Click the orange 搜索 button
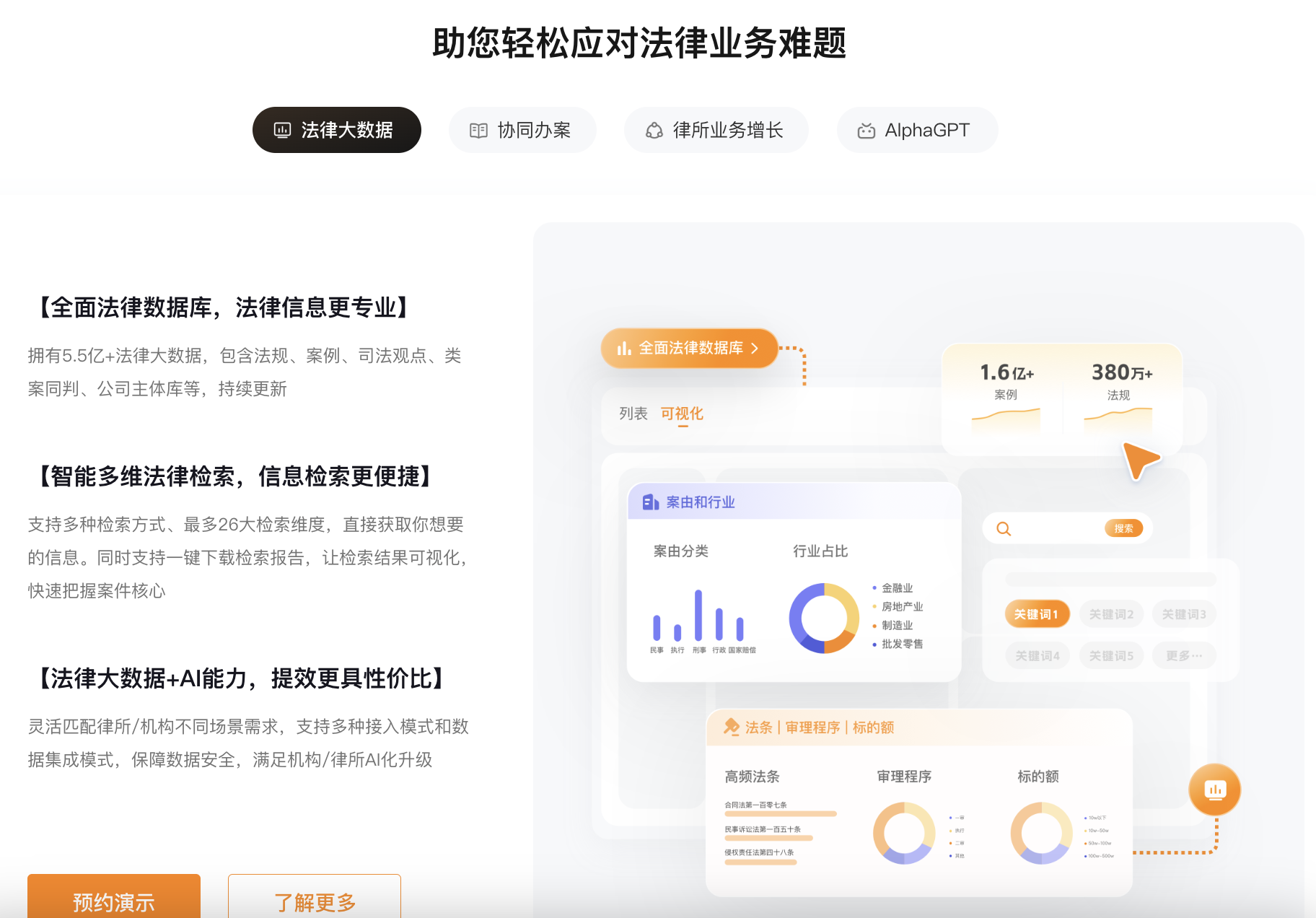 [1123, 529]
